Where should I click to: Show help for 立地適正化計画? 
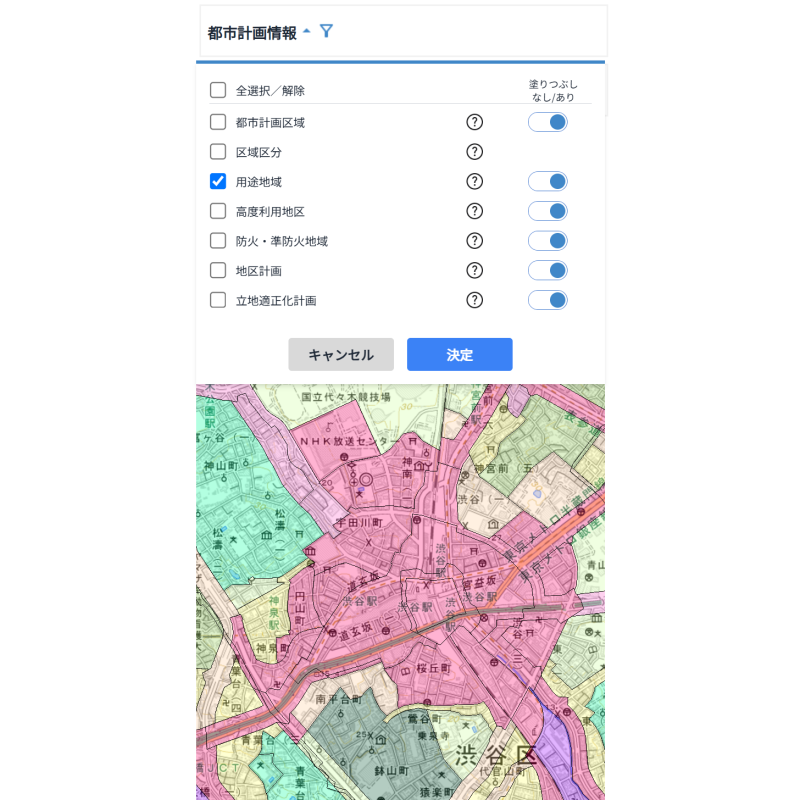pos(475,300)
